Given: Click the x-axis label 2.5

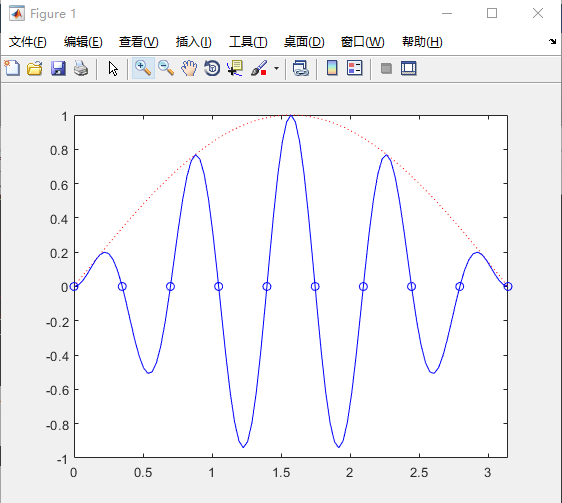Looking at the screenshot, I should tap(419, 473).
